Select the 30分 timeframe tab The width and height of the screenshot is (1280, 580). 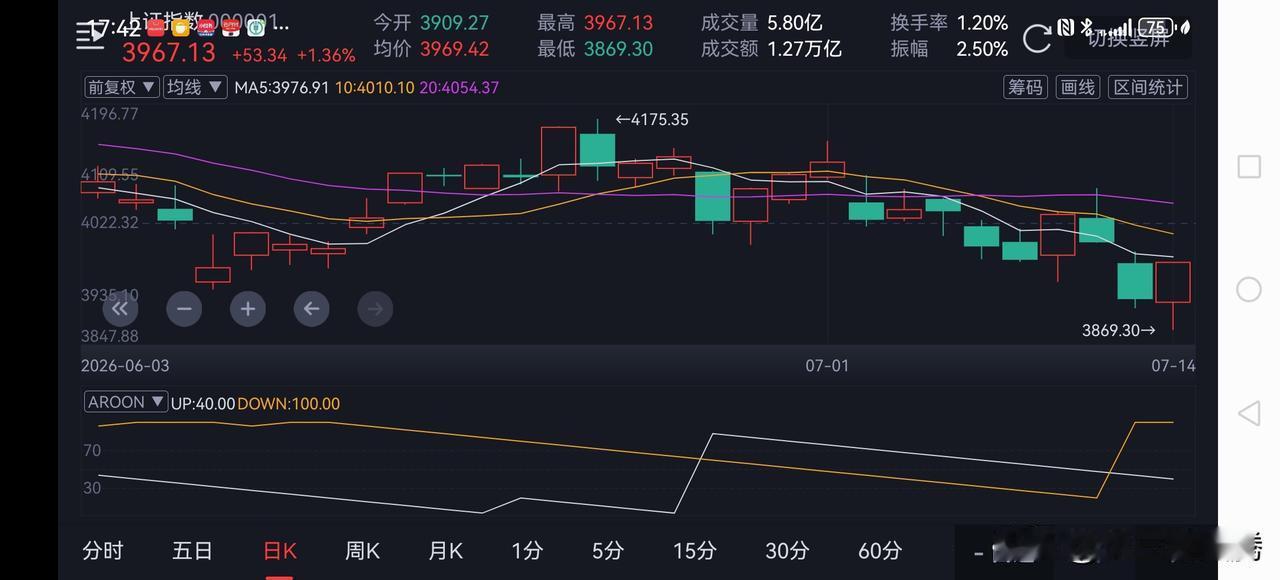[x=787, y=550]
